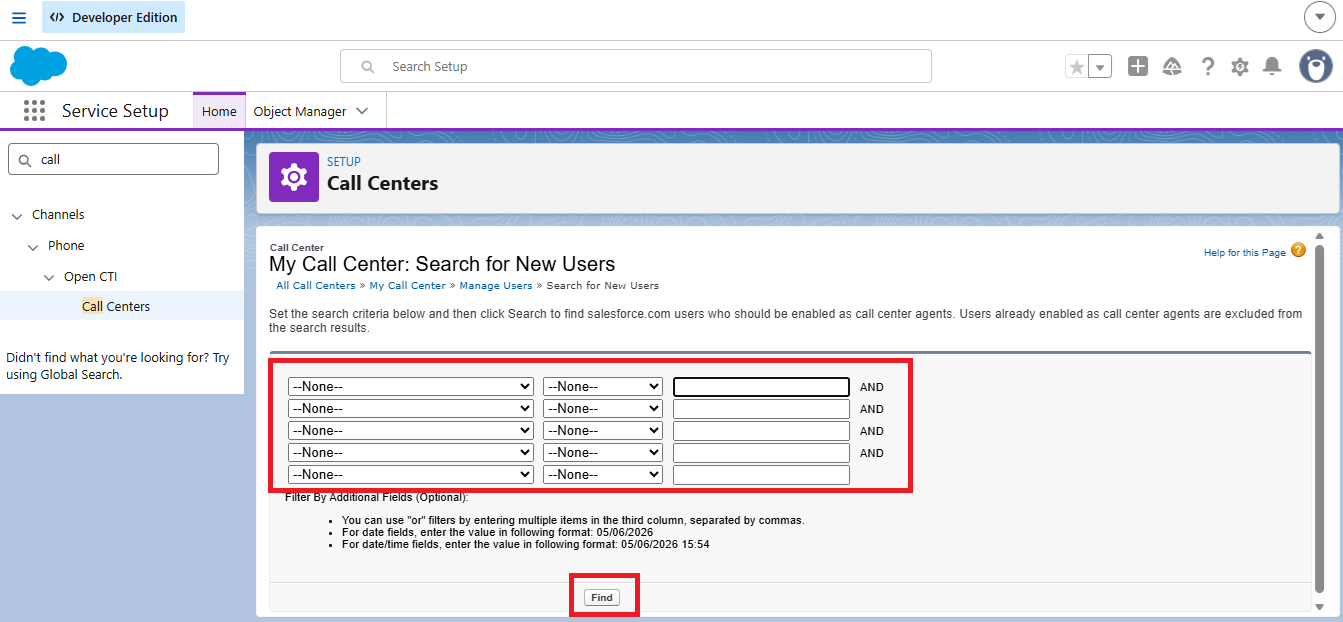Collapse the Phone tree node

[x=33, y=247]
